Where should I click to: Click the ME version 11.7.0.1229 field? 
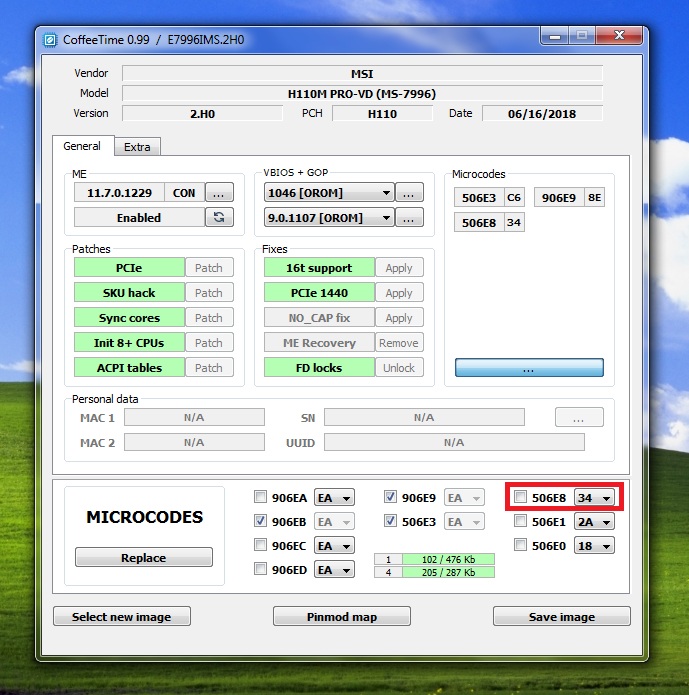119,193
